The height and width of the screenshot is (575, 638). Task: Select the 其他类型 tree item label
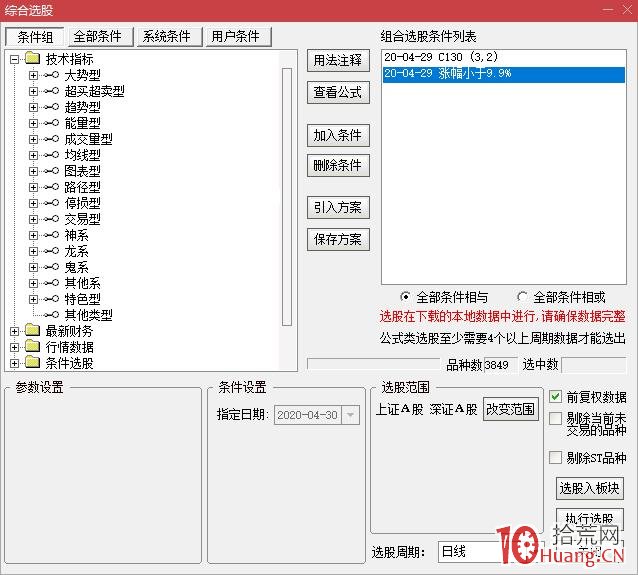pos(89,315)
